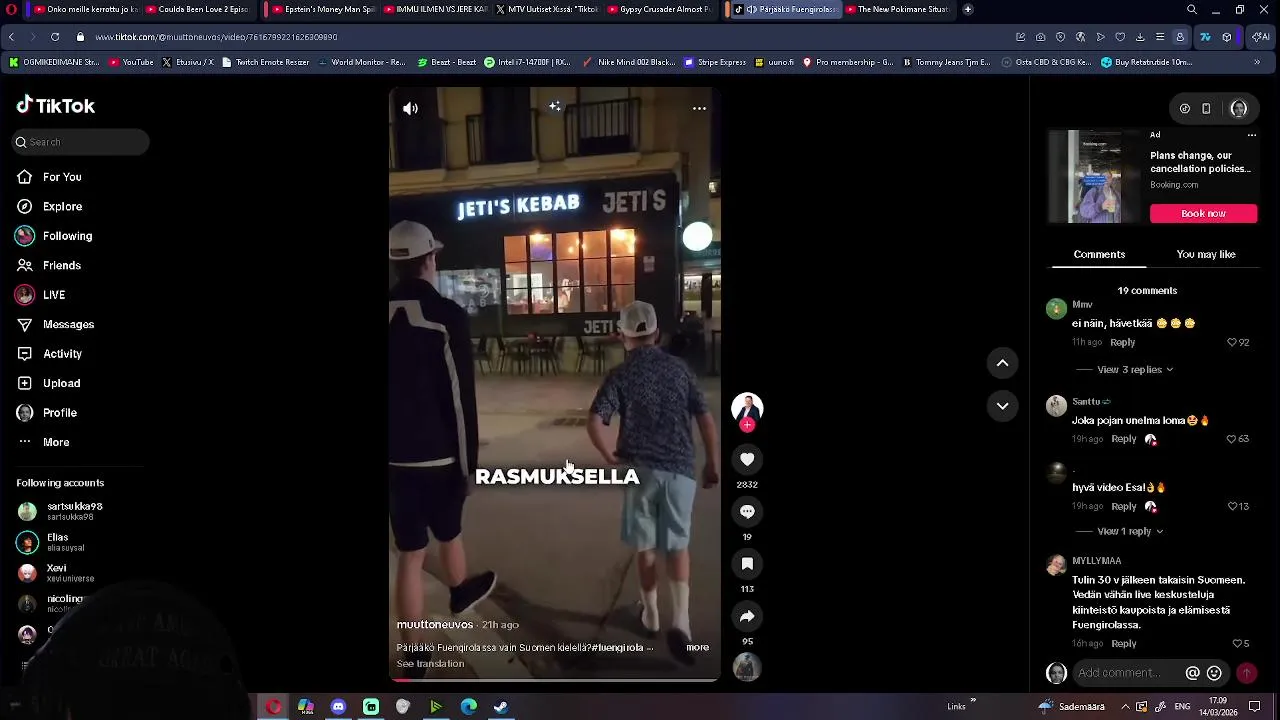The width and height of the screenshot is (1280, 720).
Task: Like Mmv's comment with 92 likes
Action: click(x=1232, y=342)
